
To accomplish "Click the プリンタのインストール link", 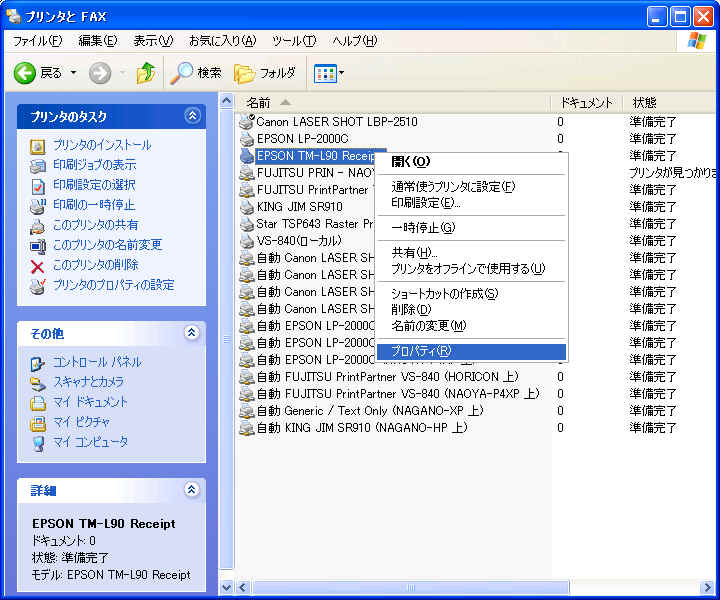I will [102, 146].
